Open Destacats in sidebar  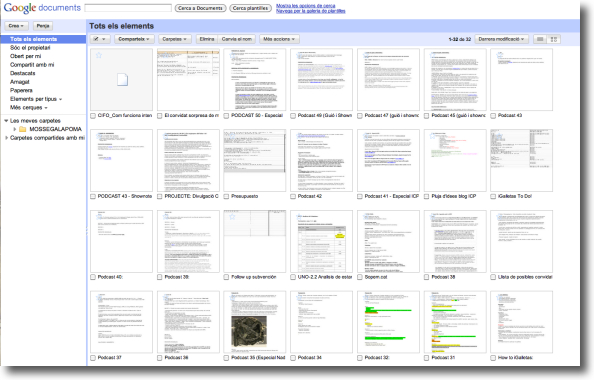(22, 73)
